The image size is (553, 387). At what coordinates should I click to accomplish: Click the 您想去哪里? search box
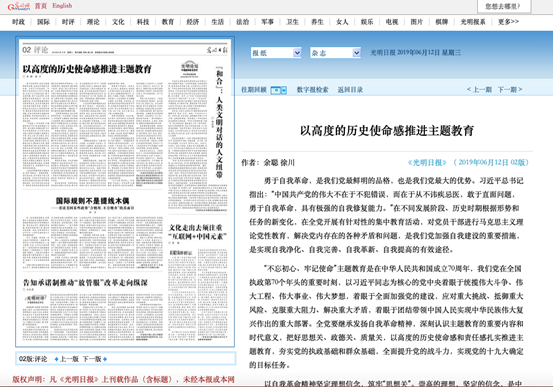pyautogui.click(x=504, y=6)
